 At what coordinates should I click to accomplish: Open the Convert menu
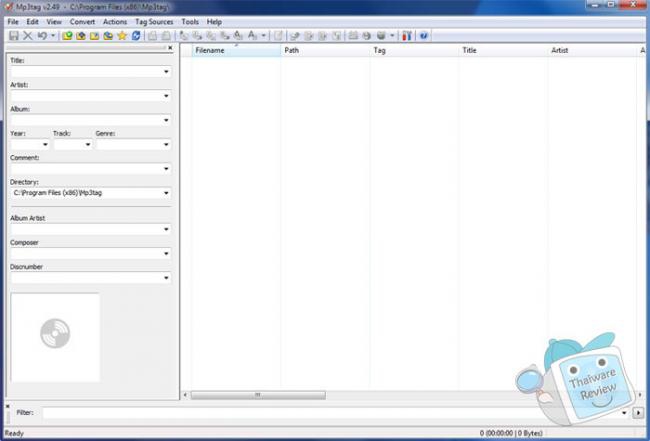coord(82,22)
